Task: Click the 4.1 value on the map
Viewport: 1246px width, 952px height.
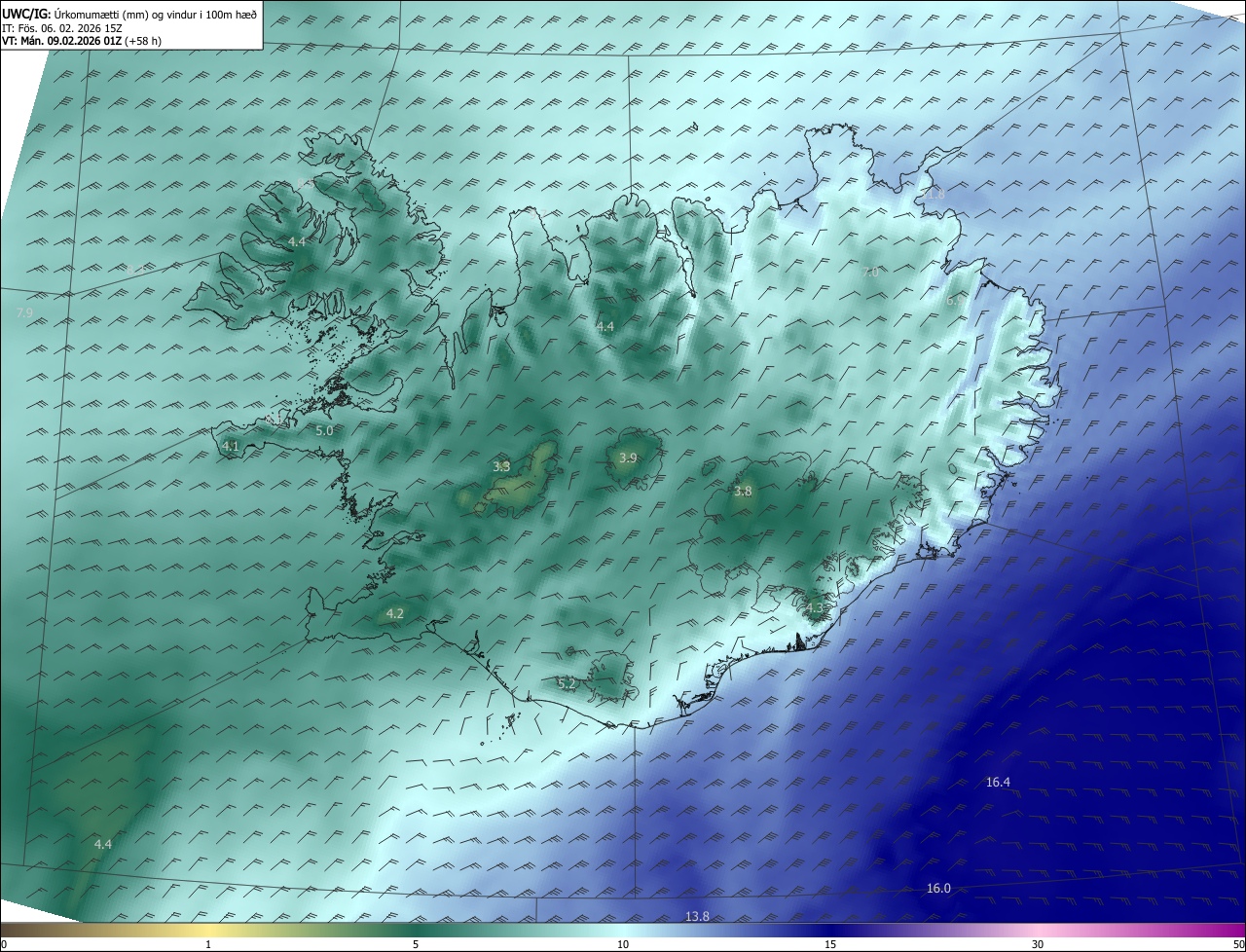Action: point(231,446)
